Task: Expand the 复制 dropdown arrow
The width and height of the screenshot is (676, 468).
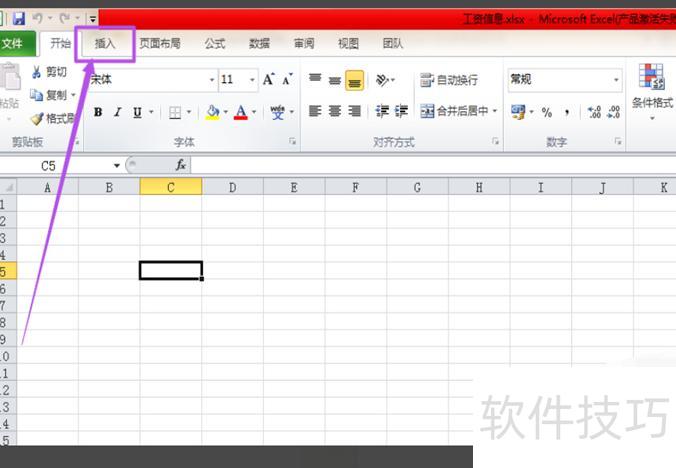Action: point(73,95)
